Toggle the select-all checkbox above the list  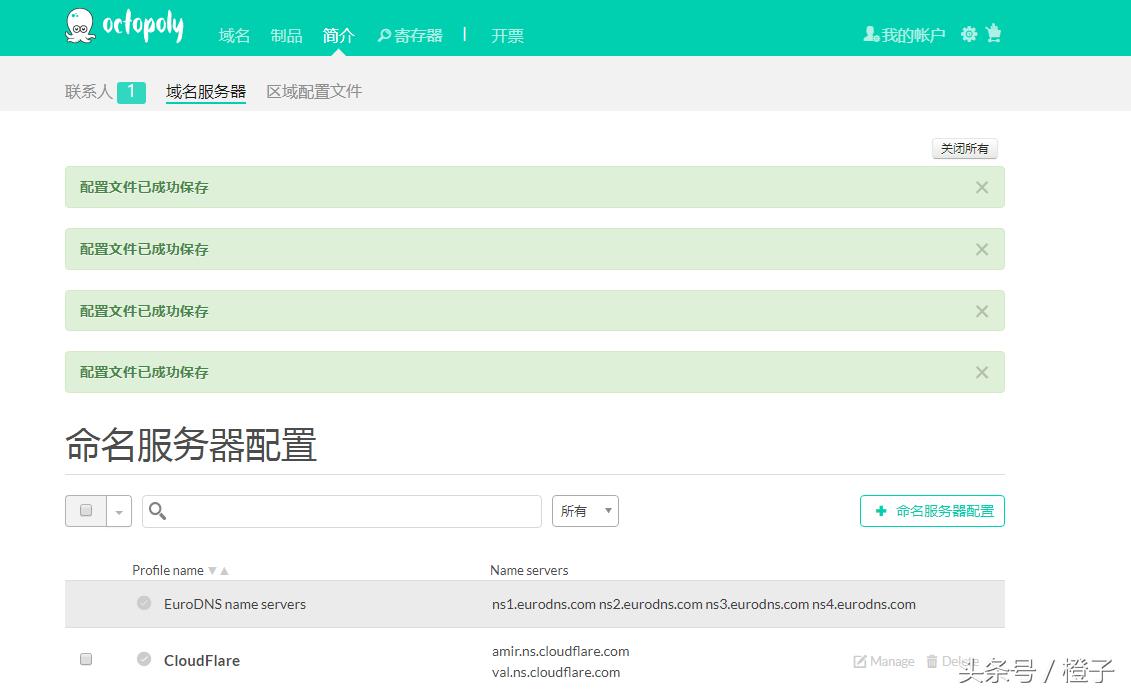[86, 510]
